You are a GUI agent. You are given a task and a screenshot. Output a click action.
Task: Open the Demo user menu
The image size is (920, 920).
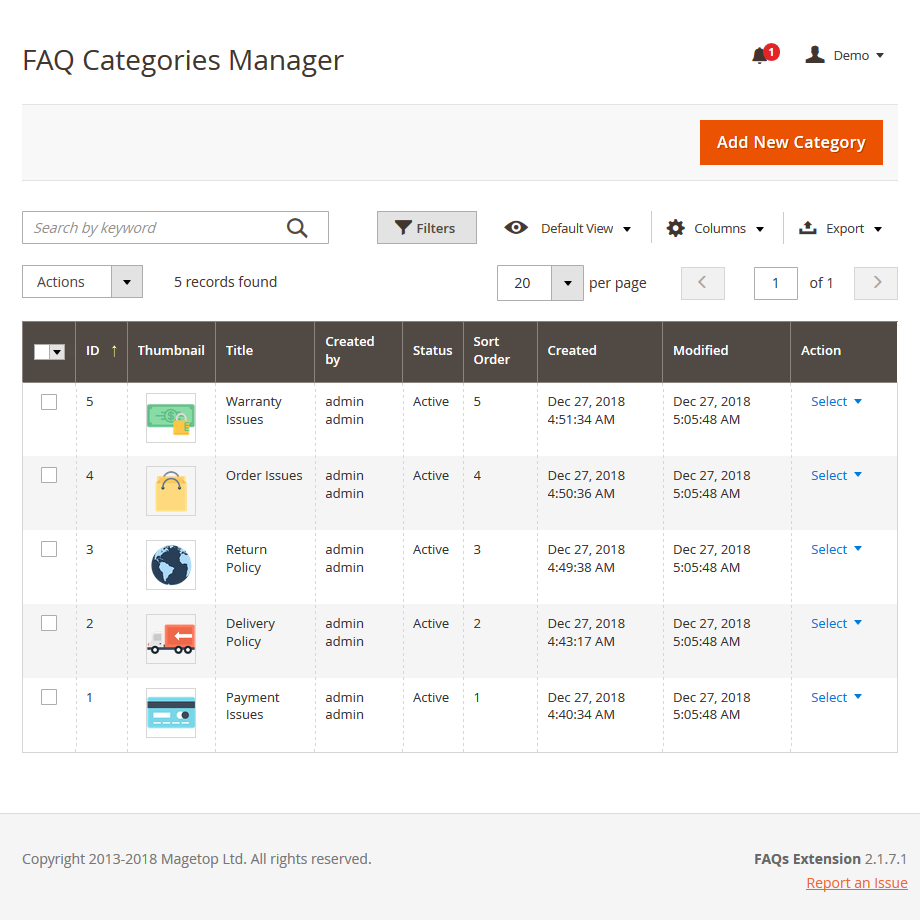pyautogui.click(x=851, y=55)
